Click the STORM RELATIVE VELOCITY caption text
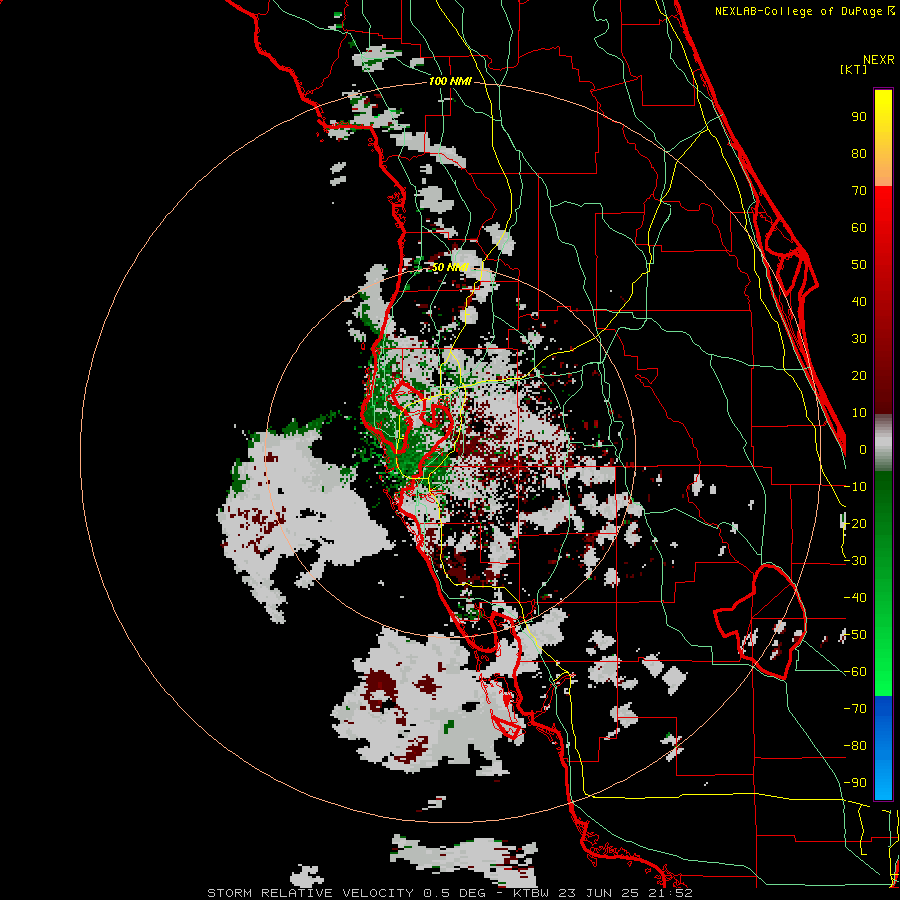Screen dimensions: 900x900 pos(312,893)
